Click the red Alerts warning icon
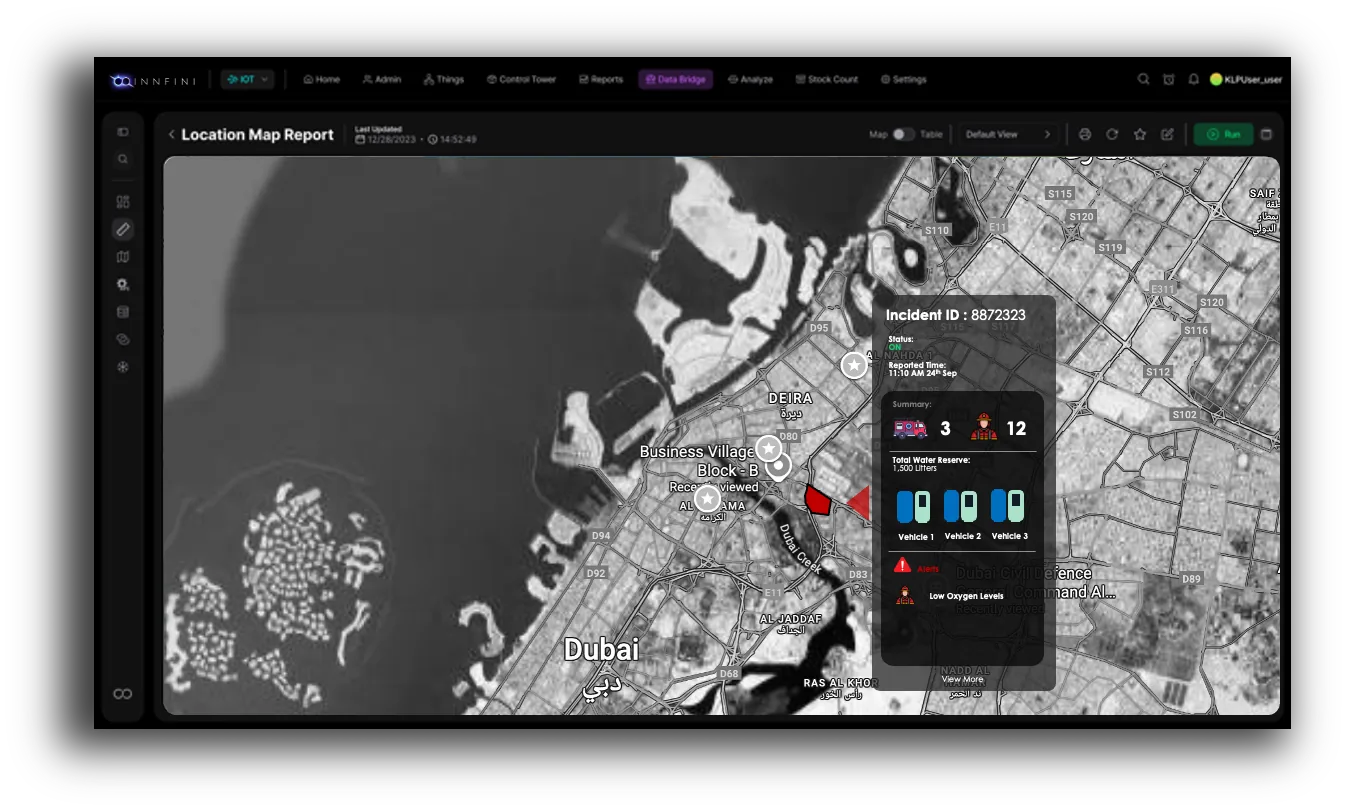 coord(902,566)
